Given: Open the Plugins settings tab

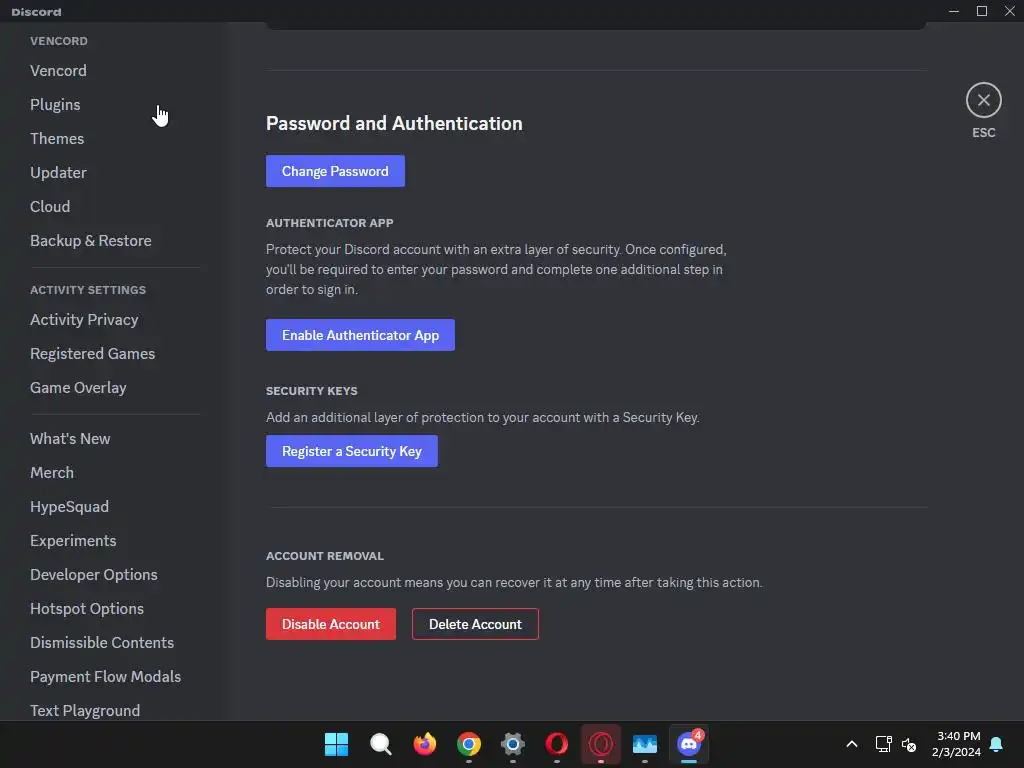Looking at the screenshot, I should (x=55, y=104).
